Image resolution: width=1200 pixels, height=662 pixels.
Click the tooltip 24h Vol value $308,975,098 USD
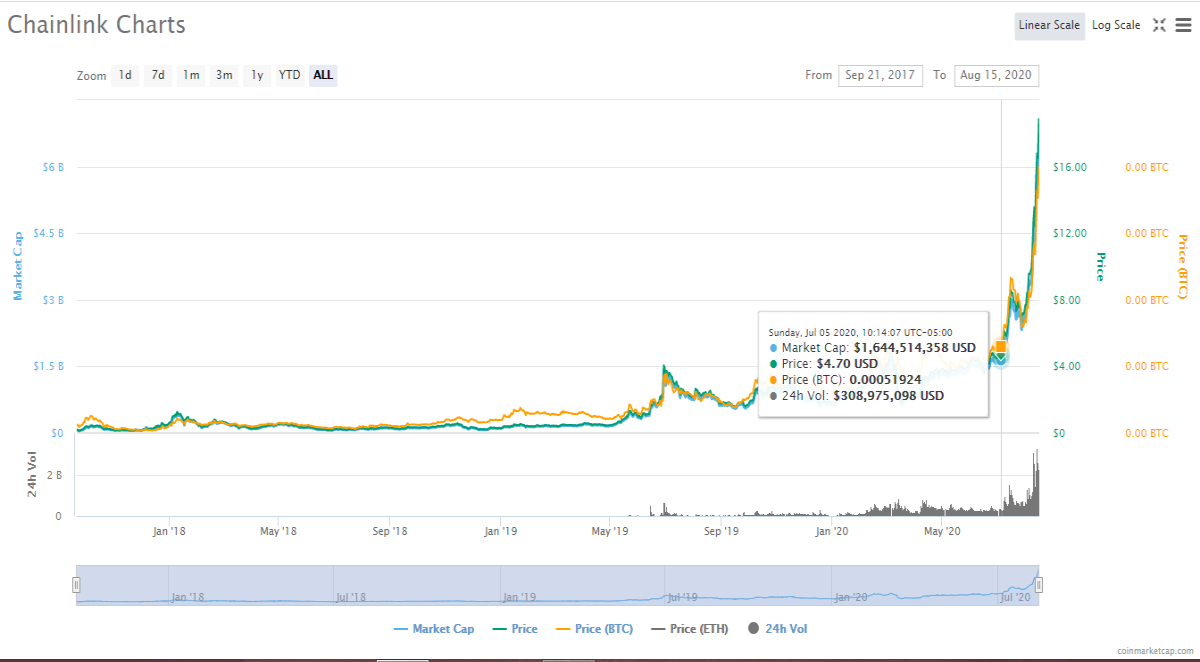[x=888, y=396]
